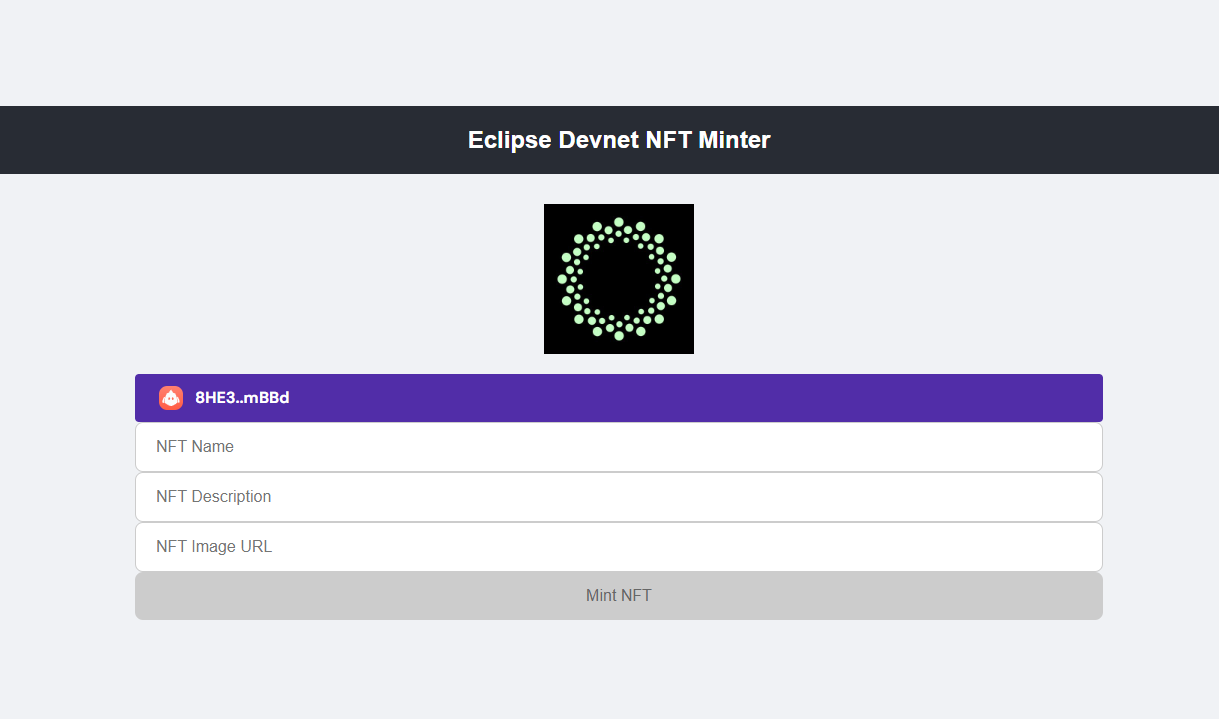
Task: Click the Mint NFT label text
Action: (x=618, y=596)
